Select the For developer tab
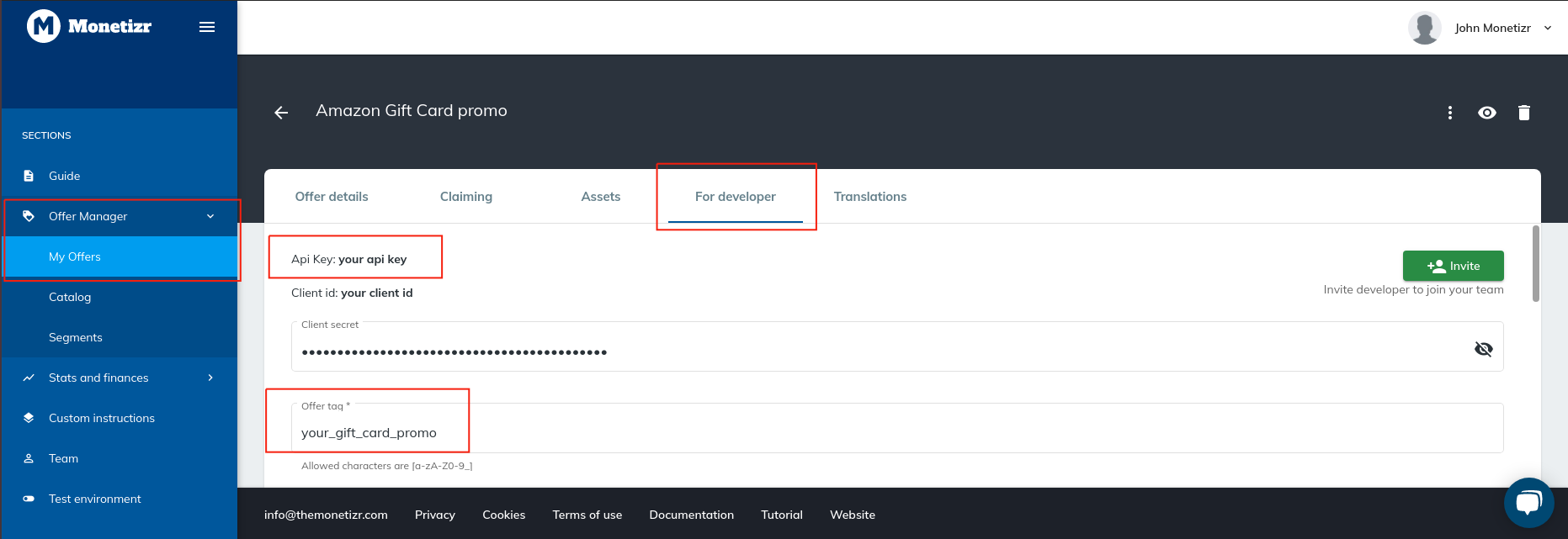Viewport: 1568px width, 539px height. (736, 197)
